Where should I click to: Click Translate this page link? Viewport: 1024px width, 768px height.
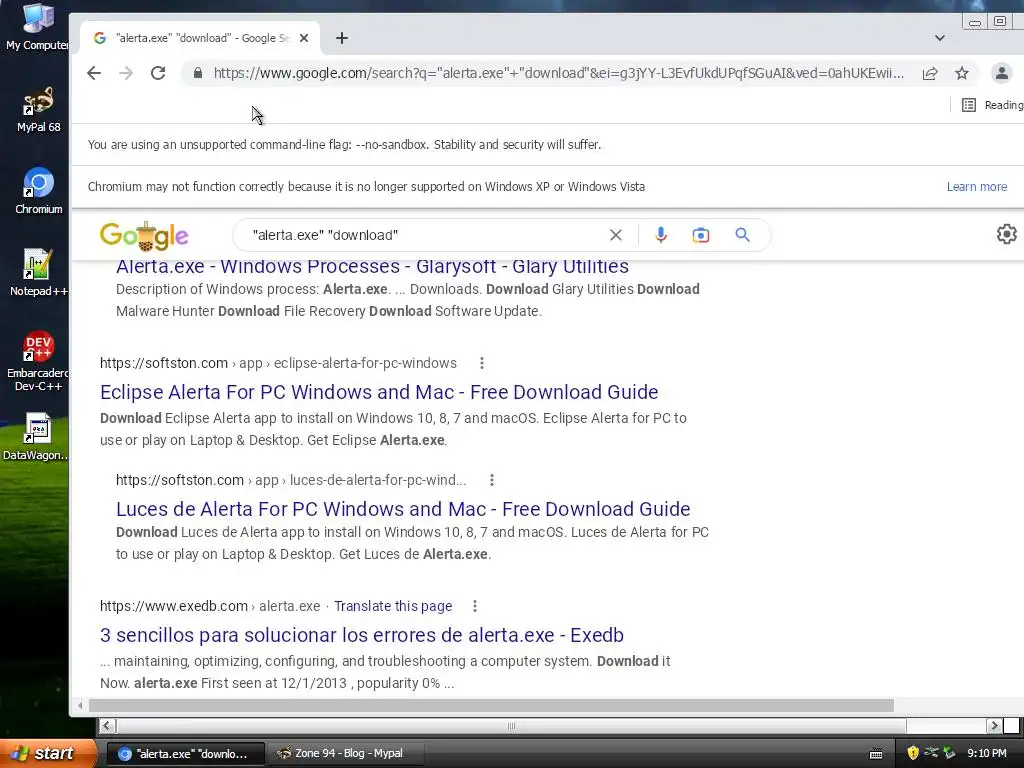393,606
